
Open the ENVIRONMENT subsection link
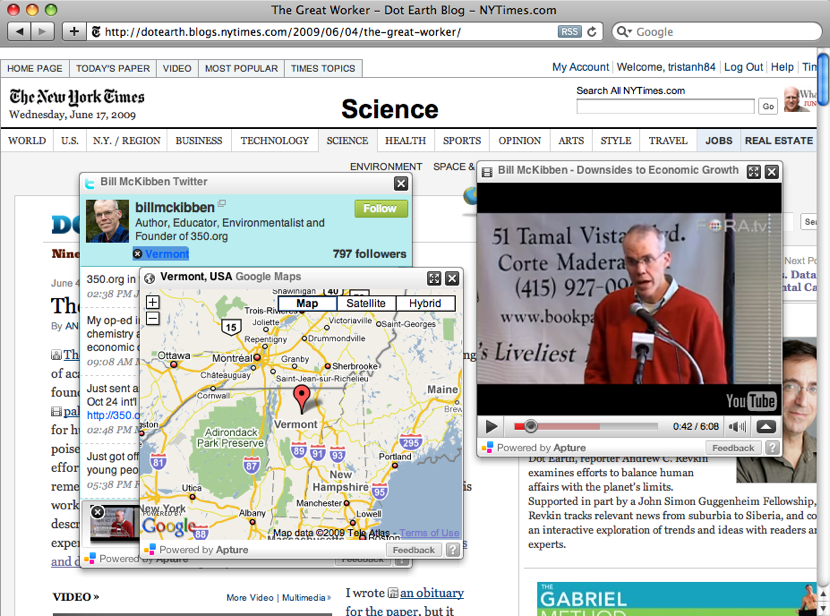(x=386, y=167)
